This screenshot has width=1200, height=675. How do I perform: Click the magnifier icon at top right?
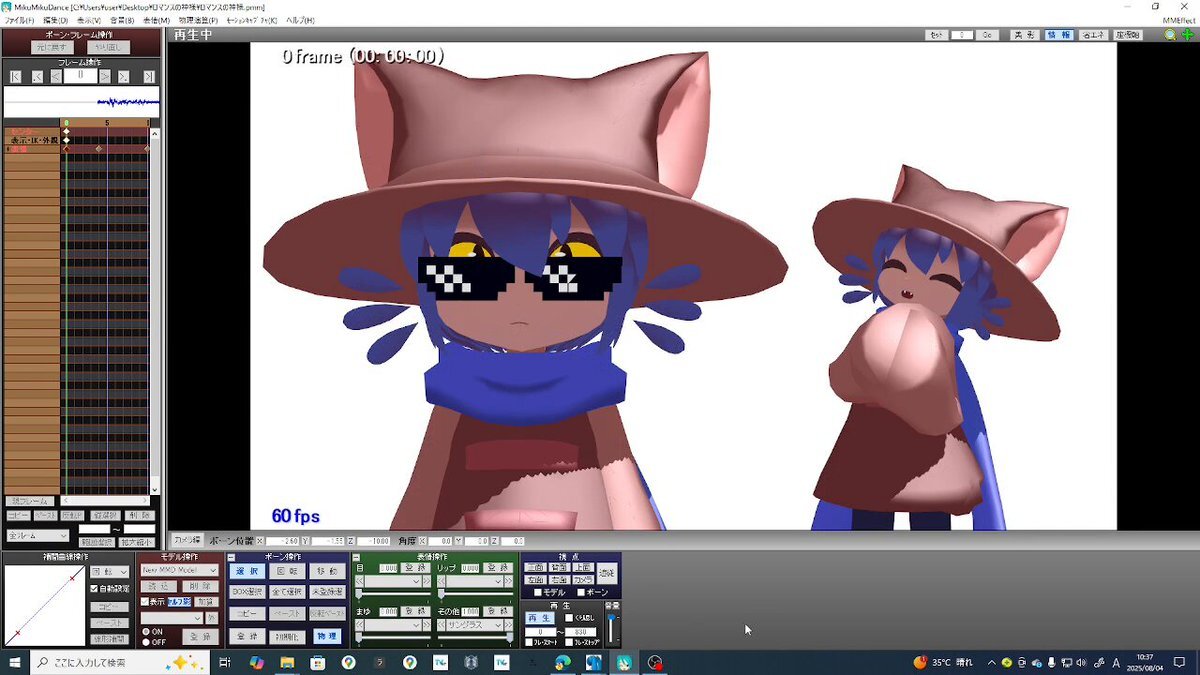(1171, 34)
